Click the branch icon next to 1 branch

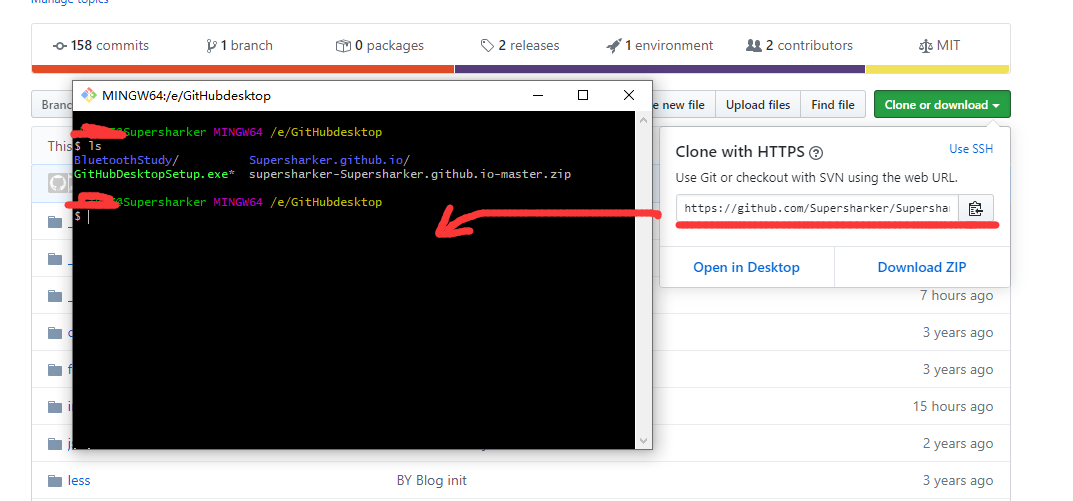pos(211,46)
